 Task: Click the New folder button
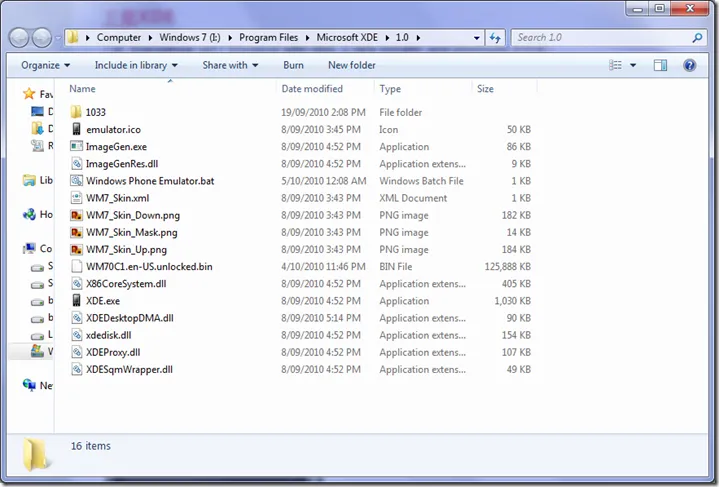pos(352,65)
